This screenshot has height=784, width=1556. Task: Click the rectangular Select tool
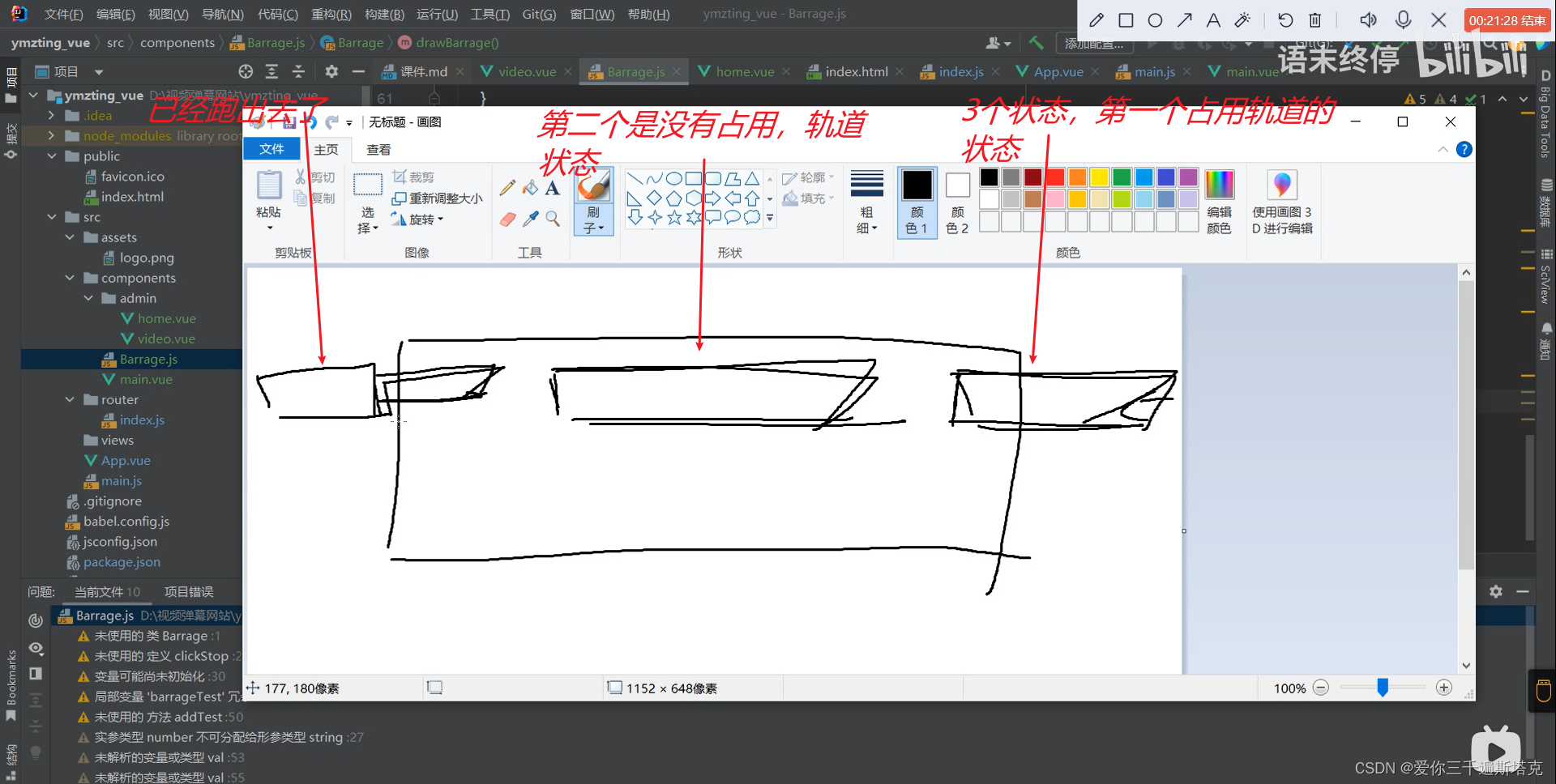[368, 185]
